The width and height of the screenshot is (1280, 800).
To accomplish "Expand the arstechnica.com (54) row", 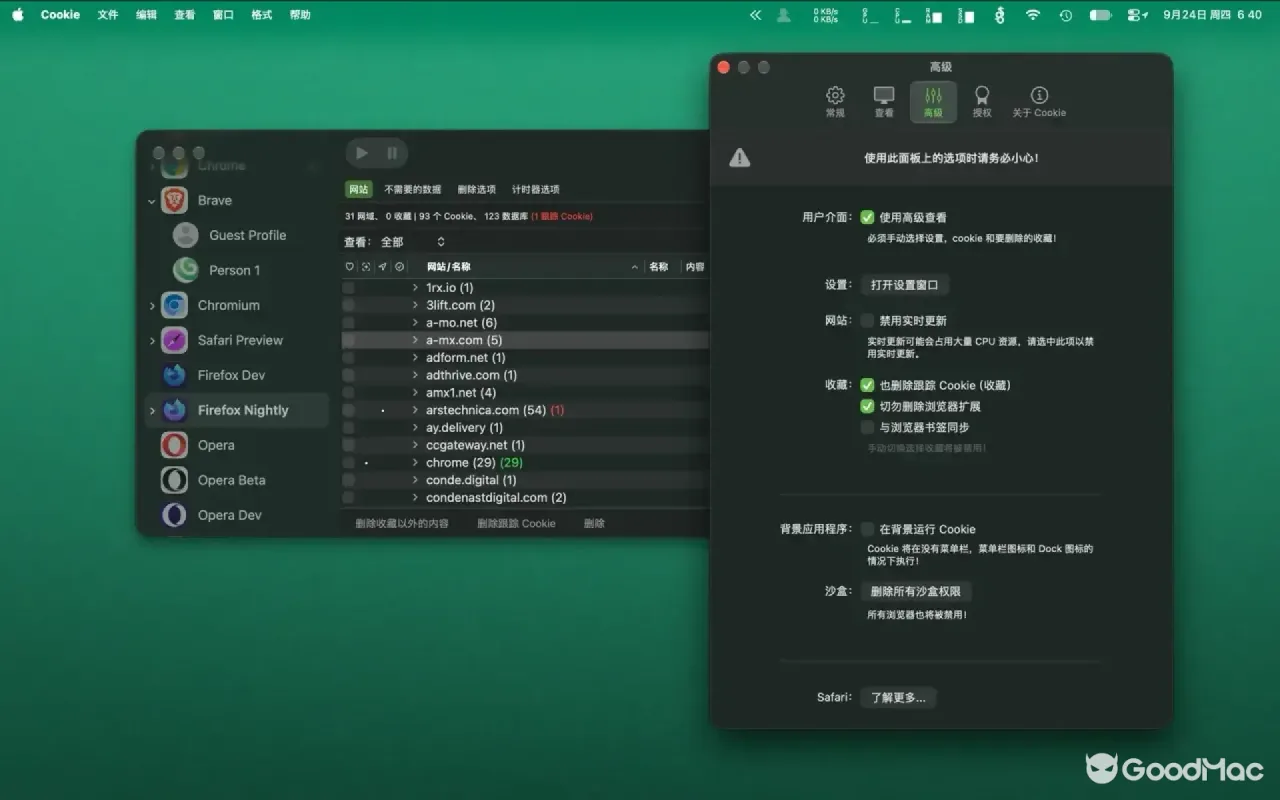I will click(415, 410).
